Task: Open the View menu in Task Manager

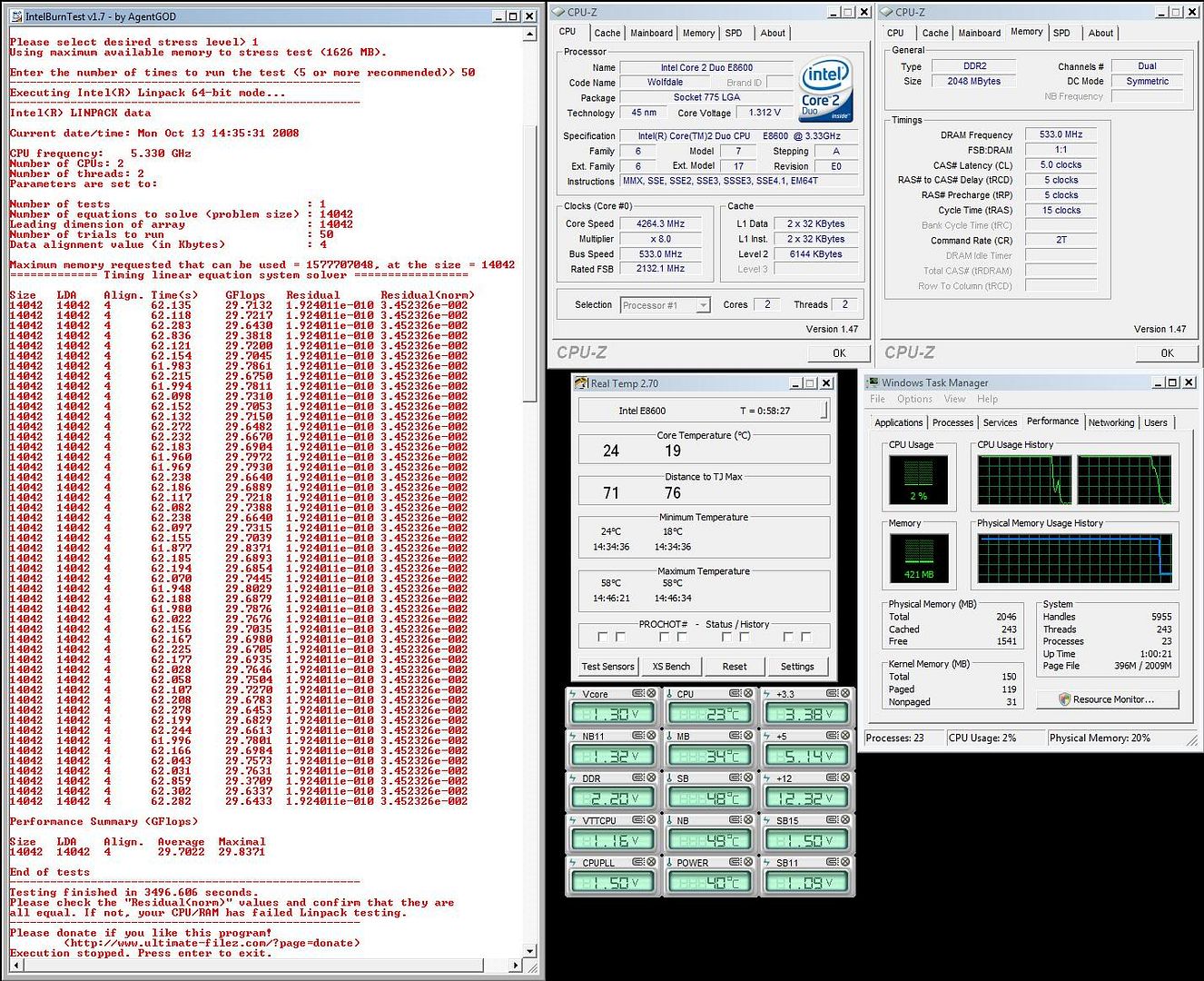Action: point(954,399)
